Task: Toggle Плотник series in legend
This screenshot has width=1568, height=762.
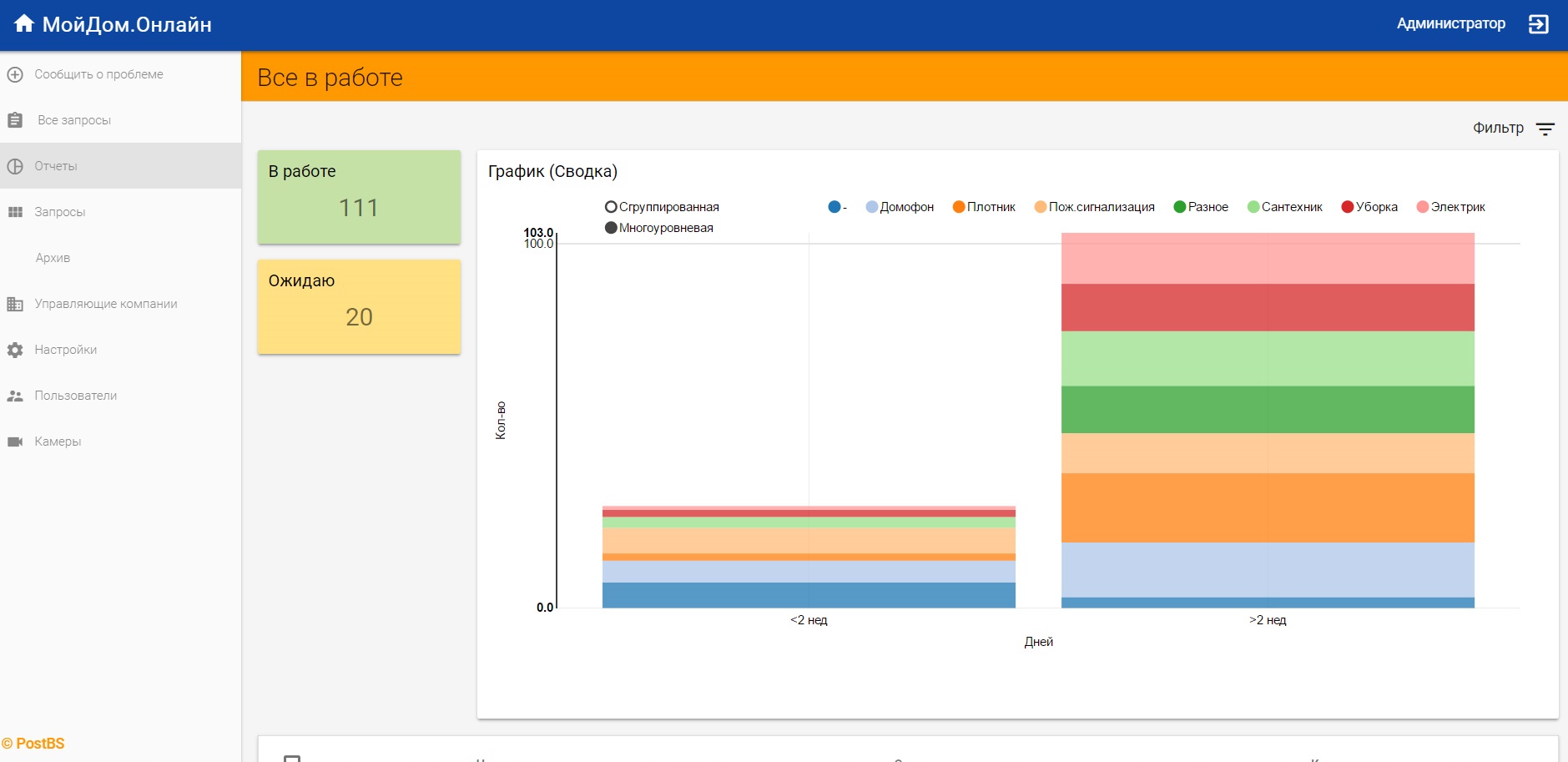Action: point(984,207)
